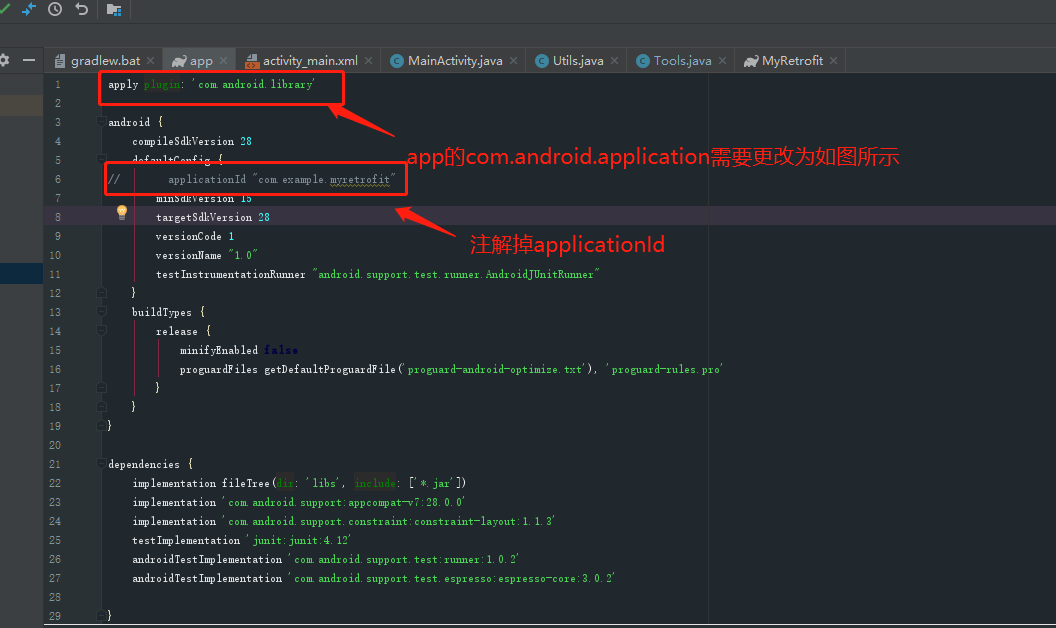Click the Gradle elephant icon on MyRetrofit tab
Screen dimensions: 1056x628
point(751,61)
